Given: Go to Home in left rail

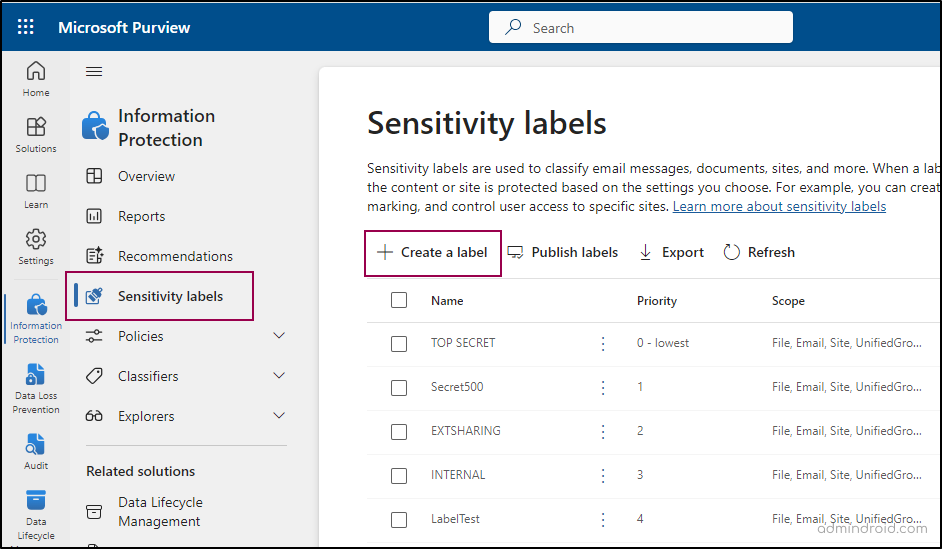Looking at the screenshot, I should (36, 78).
